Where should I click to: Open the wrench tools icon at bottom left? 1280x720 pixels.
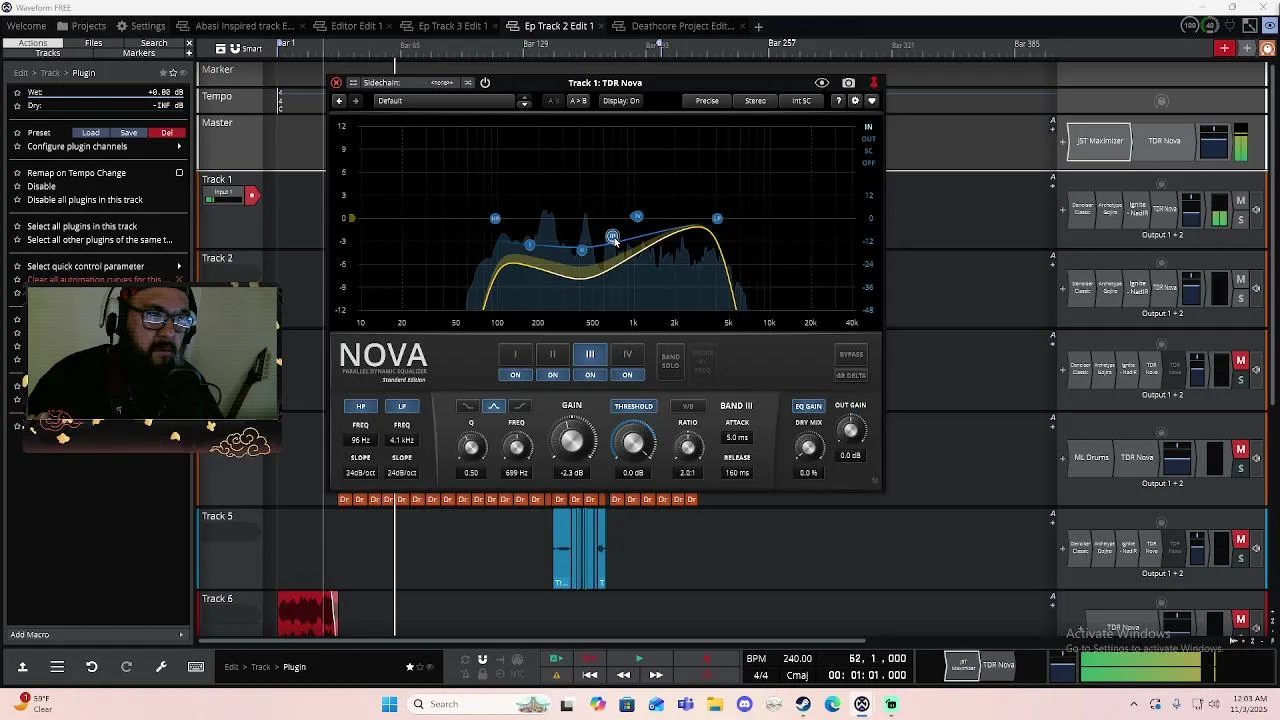point(161,667)
